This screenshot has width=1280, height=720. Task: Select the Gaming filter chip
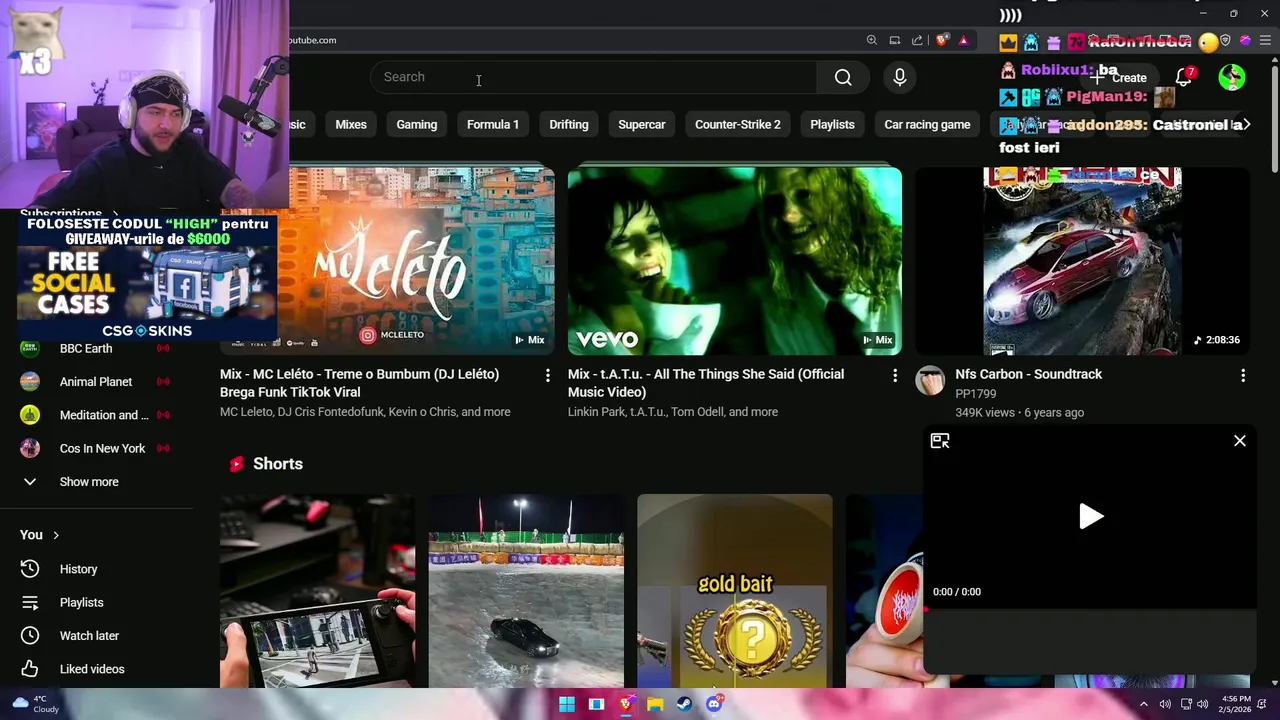[417, 124]
